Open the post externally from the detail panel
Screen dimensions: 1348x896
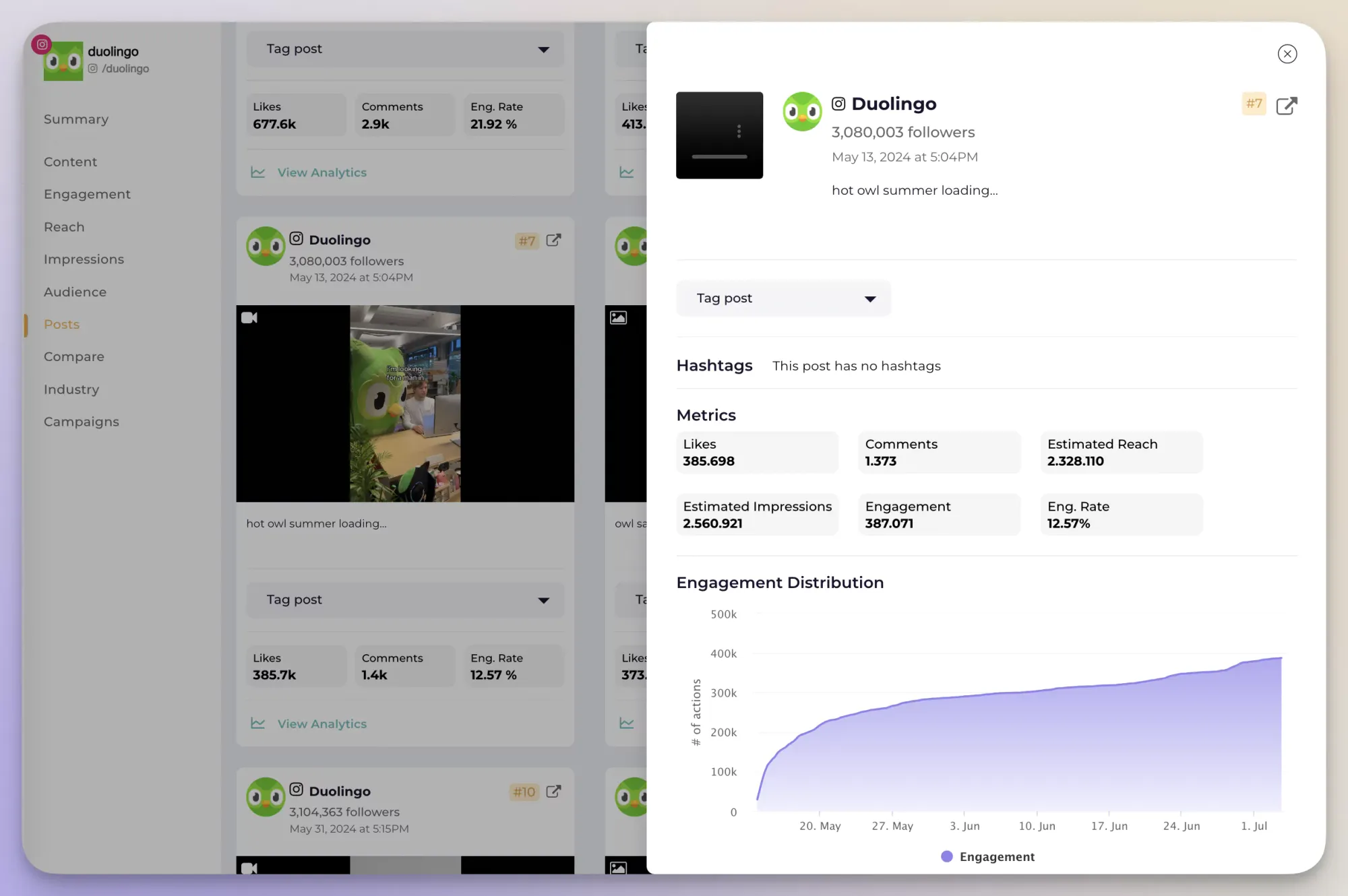(x=1286, y=106)
